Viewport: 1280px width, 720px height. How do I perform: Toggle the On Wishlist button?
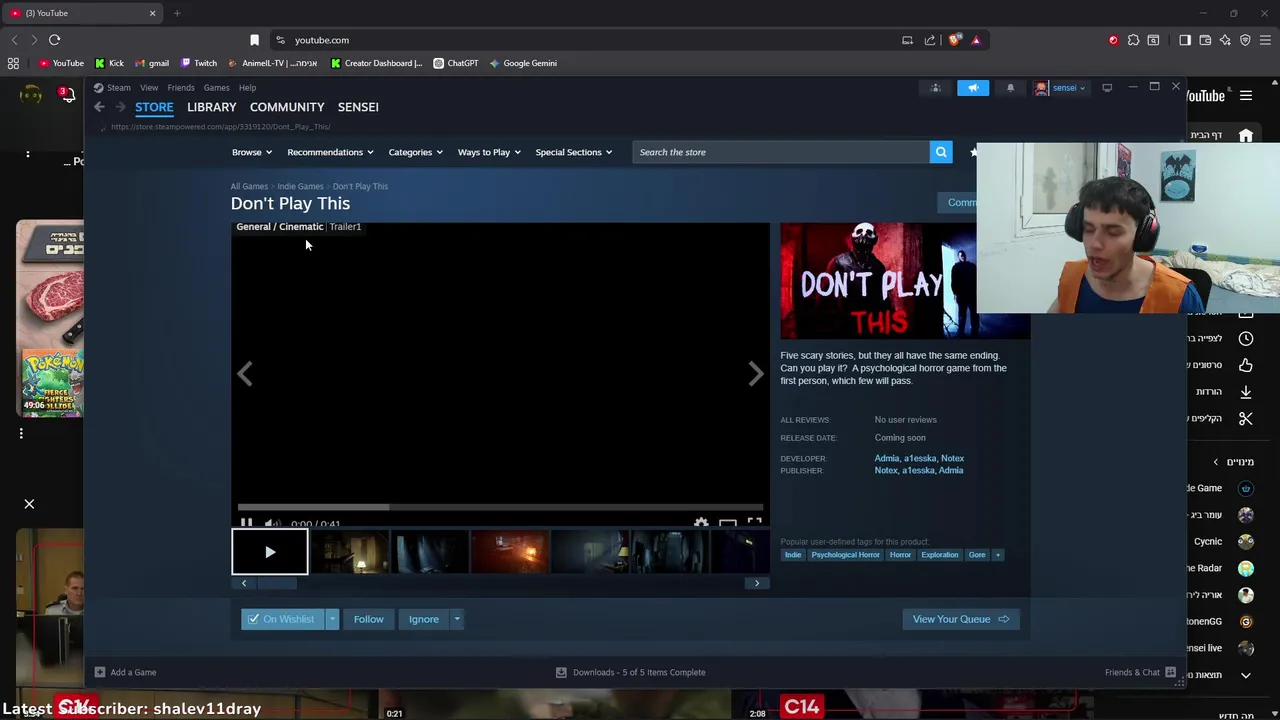(x=282, y=619)
